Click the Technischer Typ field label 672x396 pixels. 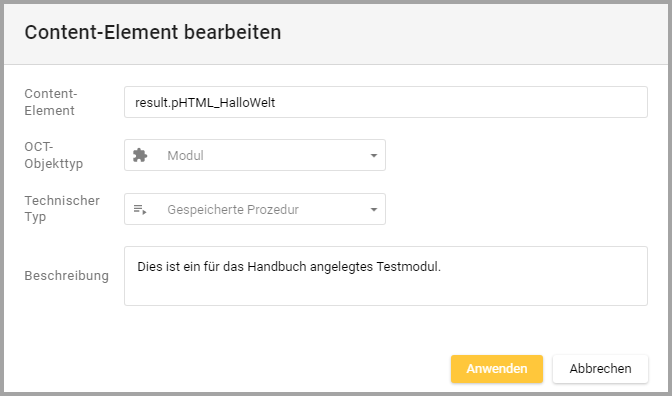(62, 208)
